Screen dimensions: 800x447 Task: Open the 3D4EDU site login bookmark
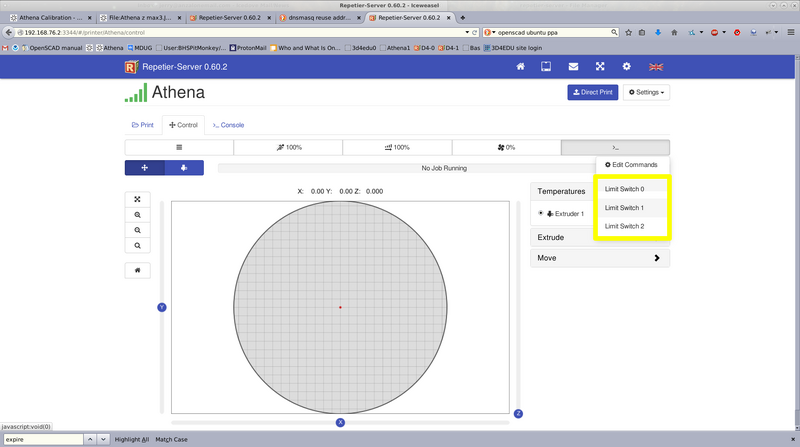[513, 48]
